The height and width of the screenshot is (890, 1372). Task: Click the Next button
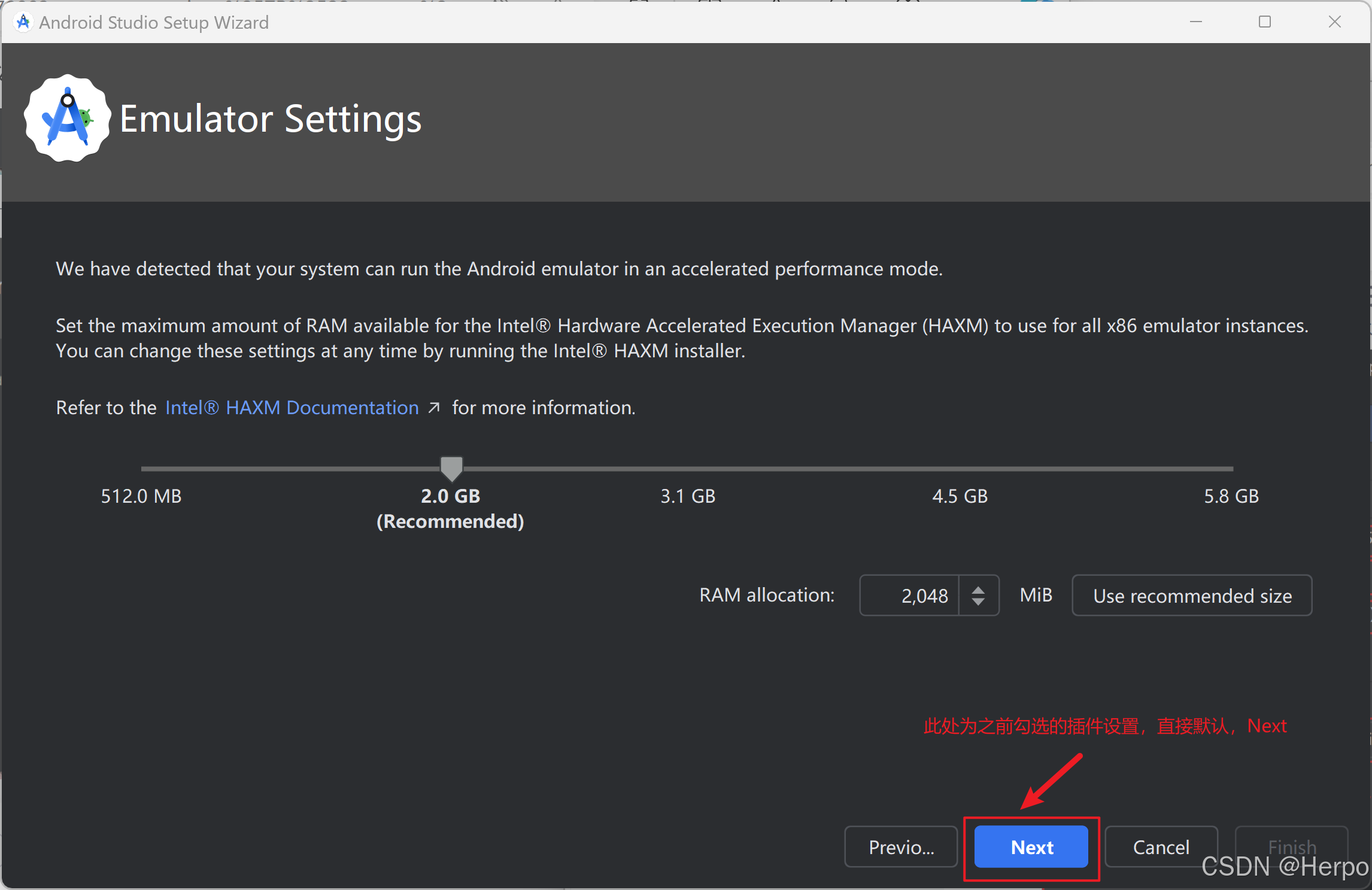pyautogui.click(x=1031, y=847)
